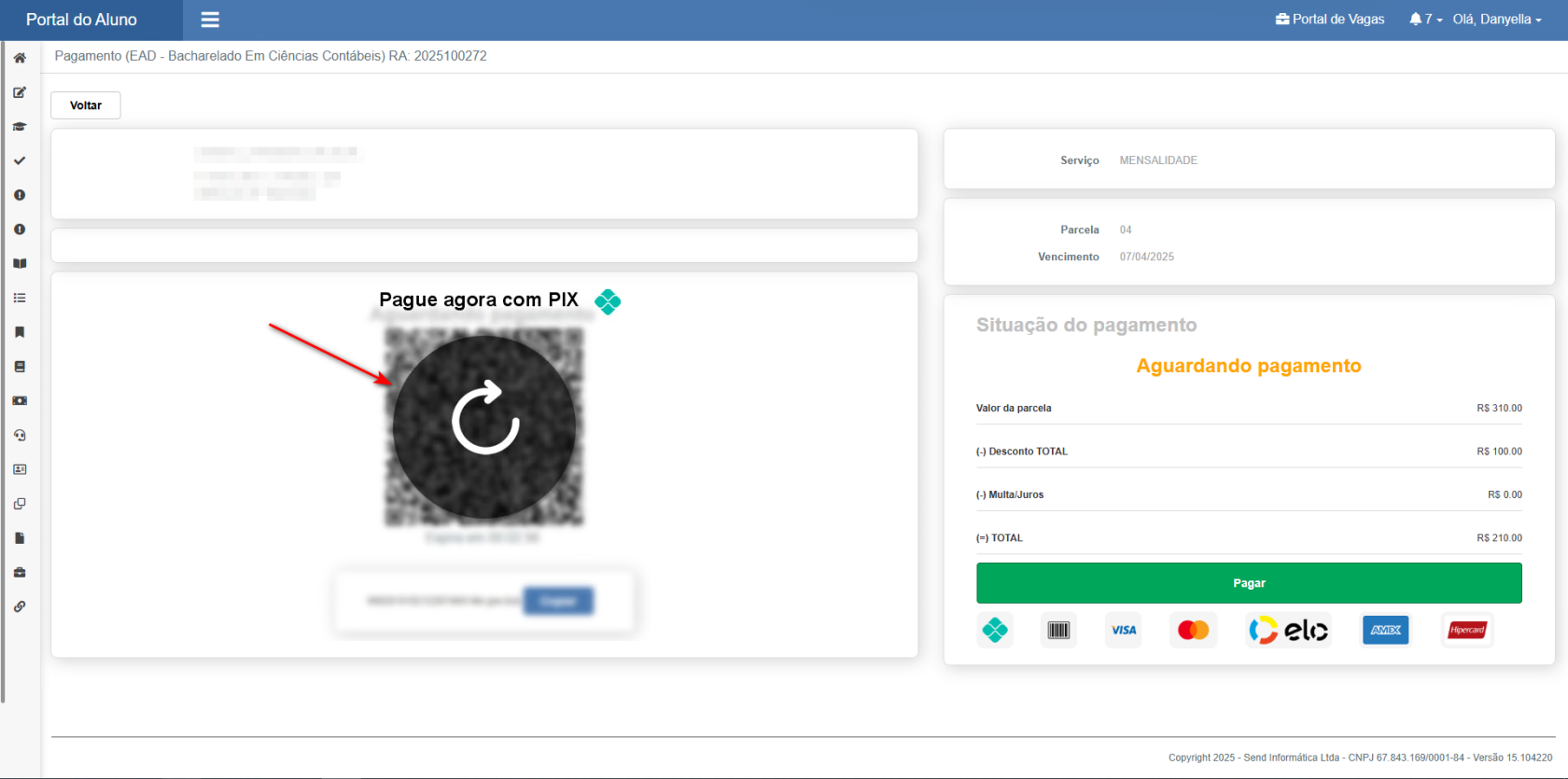Screen dimensions: 1568x779
Task: Choose the Amex card icon
Action: coord(1386,631)
